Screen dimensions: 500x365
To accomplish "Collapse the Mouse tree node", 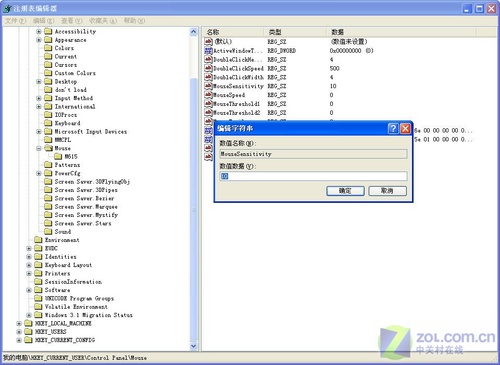I will tap(39, 148).
